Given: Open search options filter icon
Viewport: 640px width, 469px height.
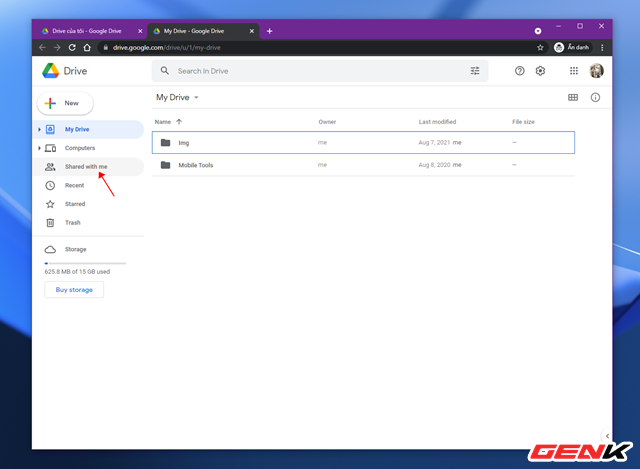Looking at the screenshot, I should (x=475, y=71).
